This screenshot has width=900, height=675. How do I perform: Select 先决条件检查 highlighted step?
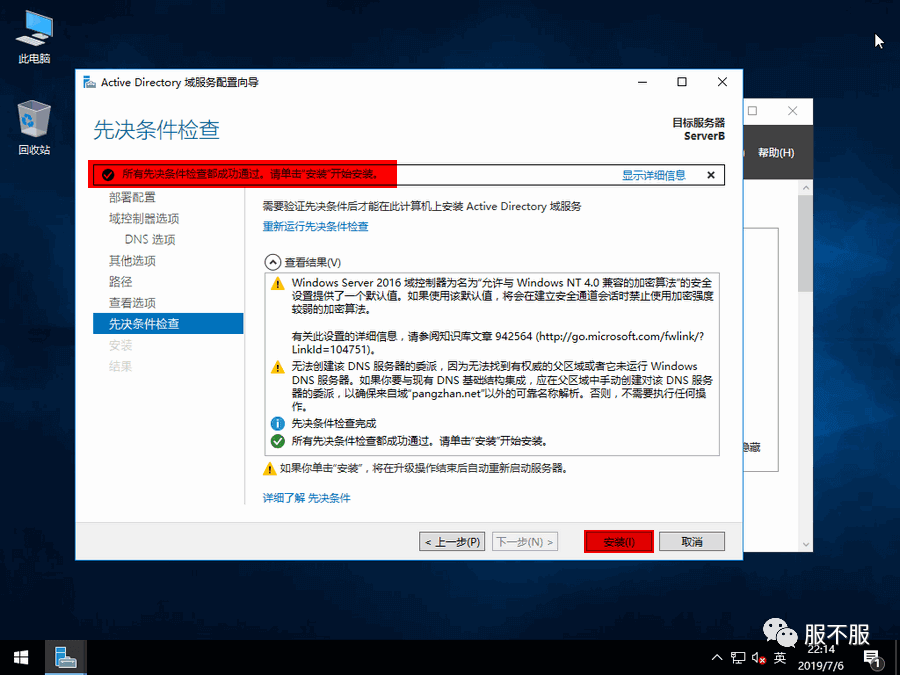click(168, 324)
